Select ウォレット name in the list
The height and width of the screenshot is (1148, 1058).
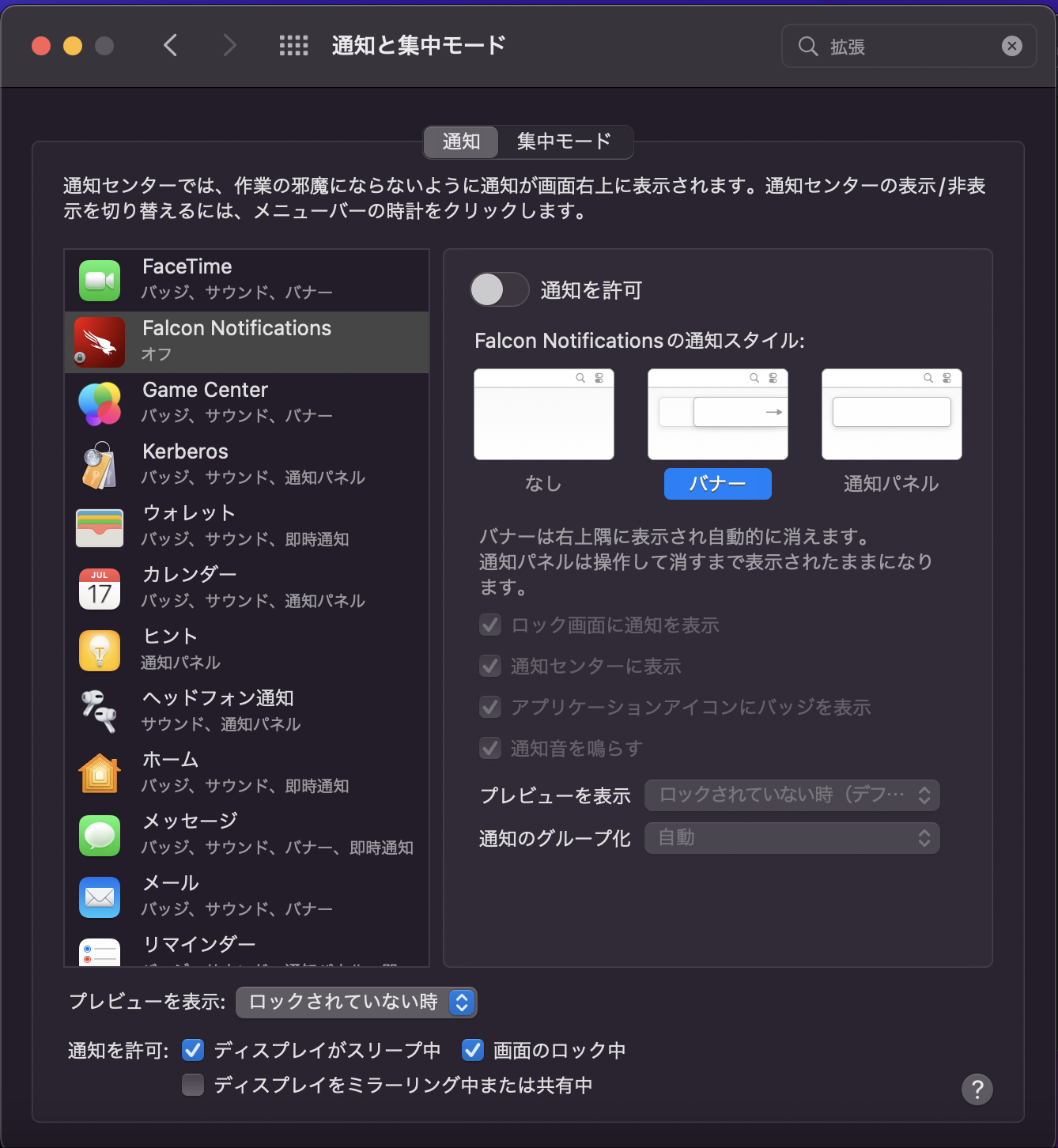190,513
